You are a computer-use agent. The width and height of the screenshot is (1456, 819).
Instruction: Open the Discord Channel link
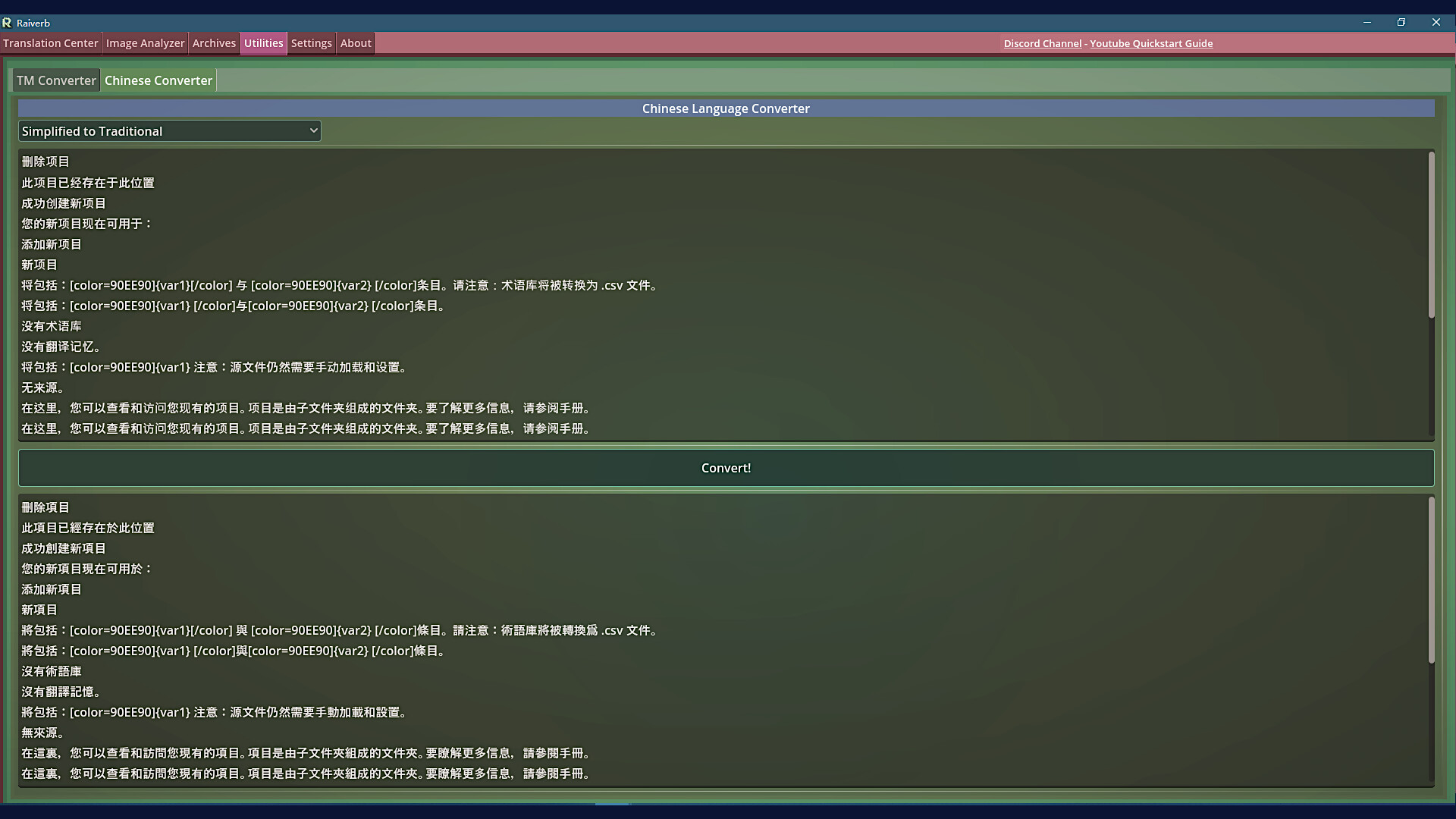[x=1042, y=43]
